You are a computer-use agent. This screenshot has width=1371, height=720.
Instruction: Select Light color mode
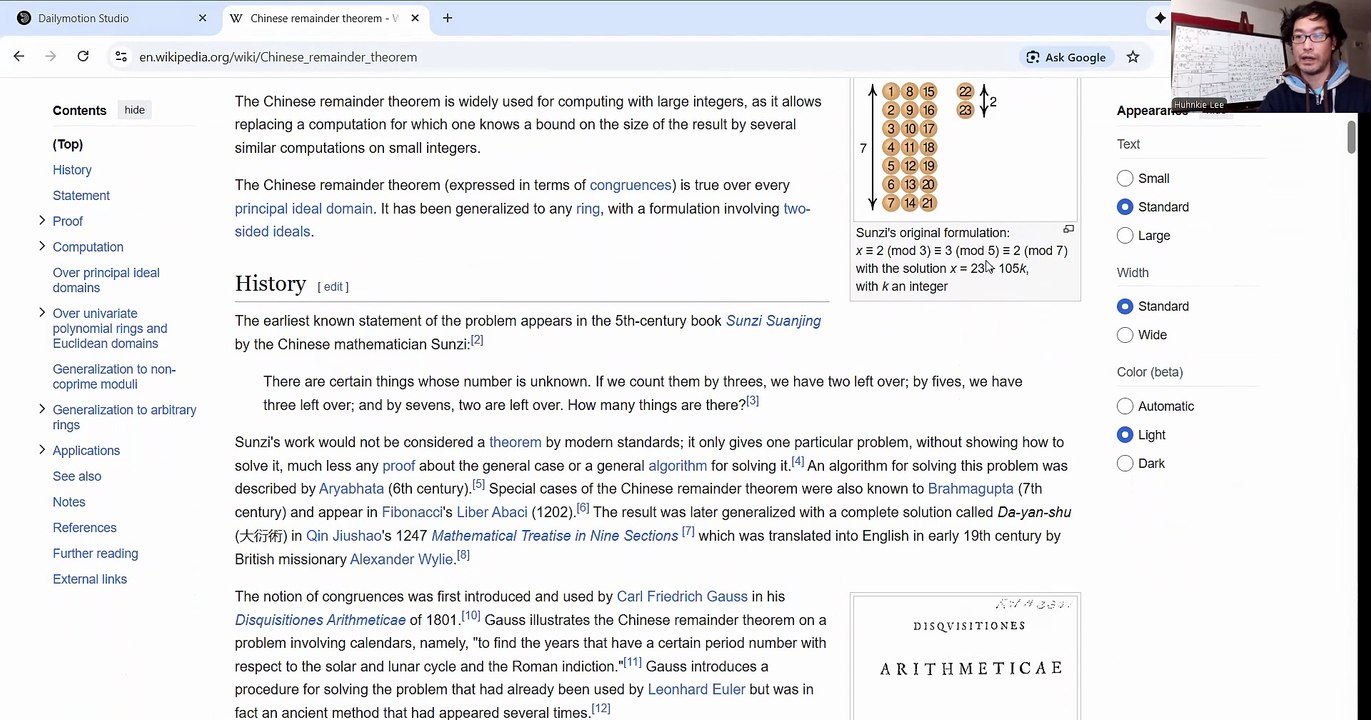[1125, 435]
